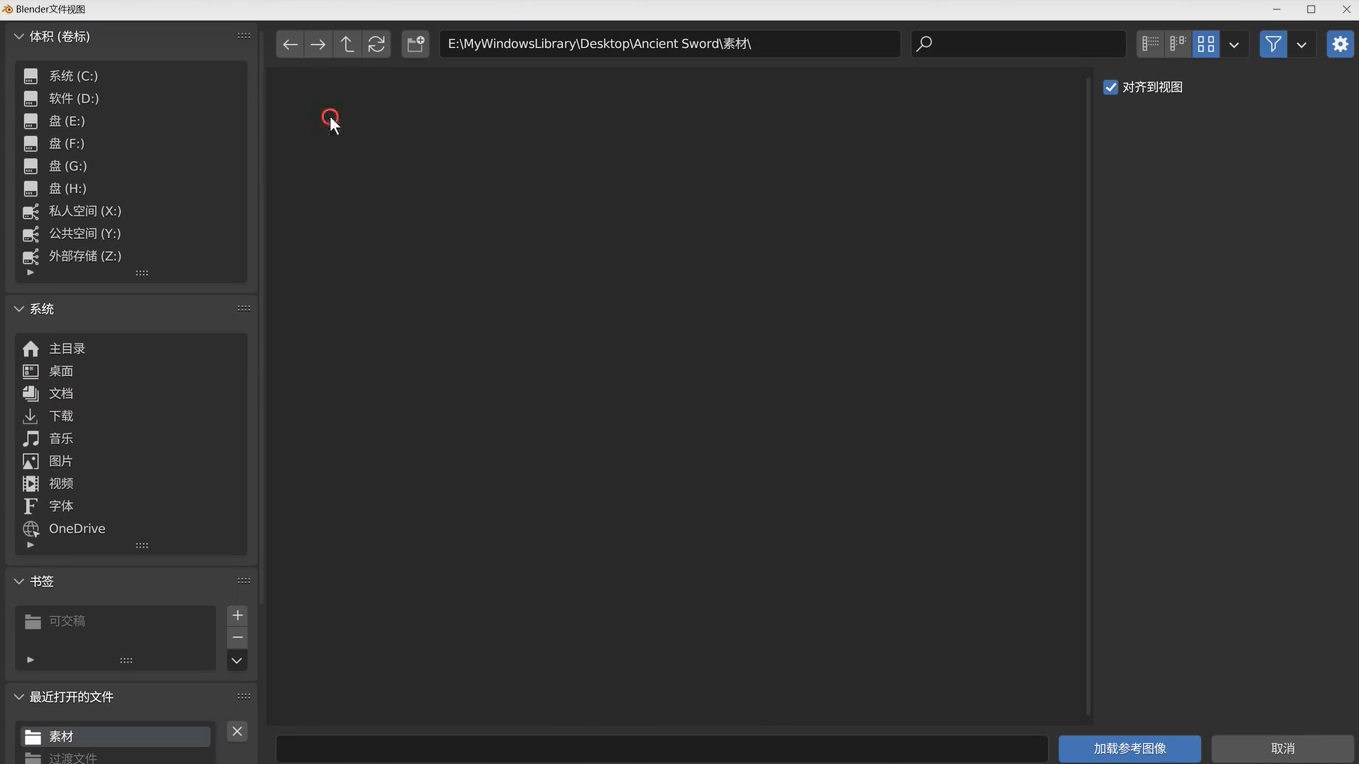1359x764 pixels.
Task: Click the search magnifier icon
Action: tap(924, 44)
